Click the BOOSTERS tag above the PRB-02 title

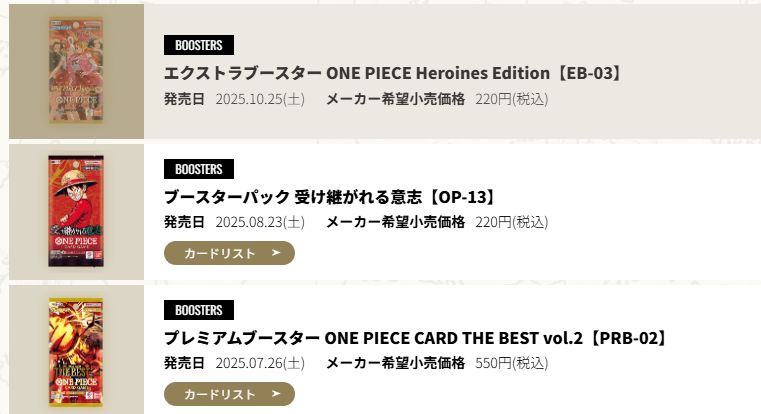pyautogui.click(x=199, y=310)
